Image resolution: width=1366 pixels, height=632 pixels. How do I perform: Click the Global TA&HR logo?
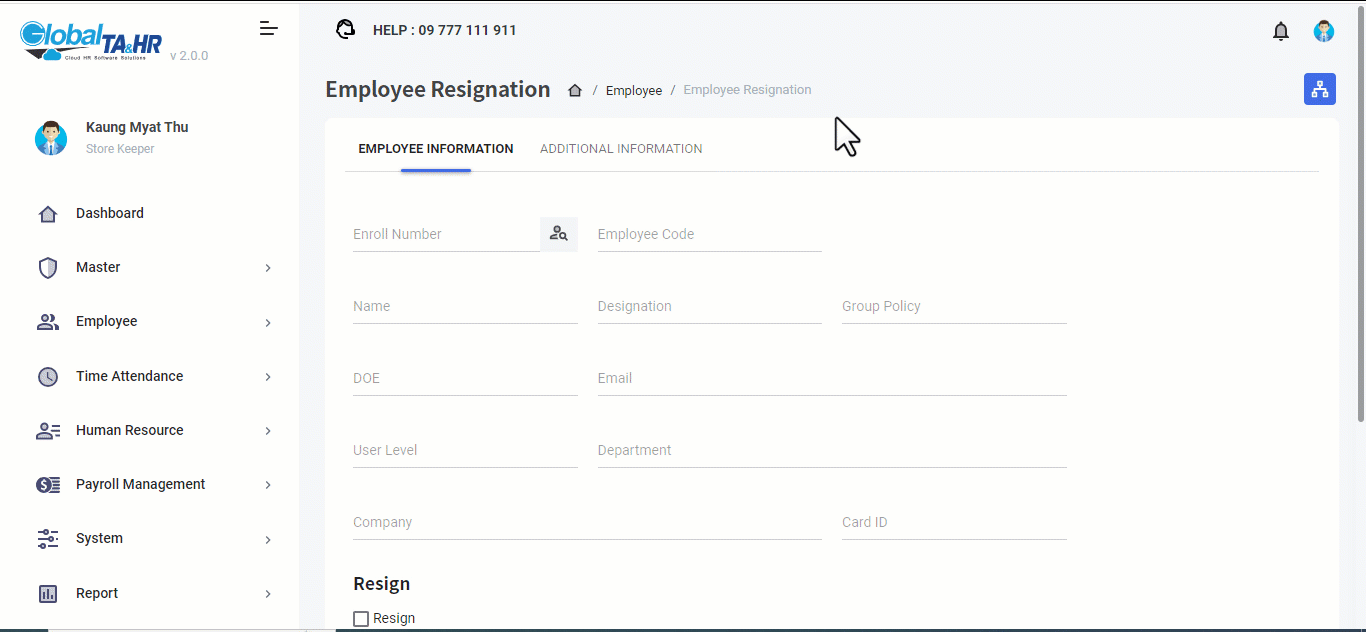[91, 40]
